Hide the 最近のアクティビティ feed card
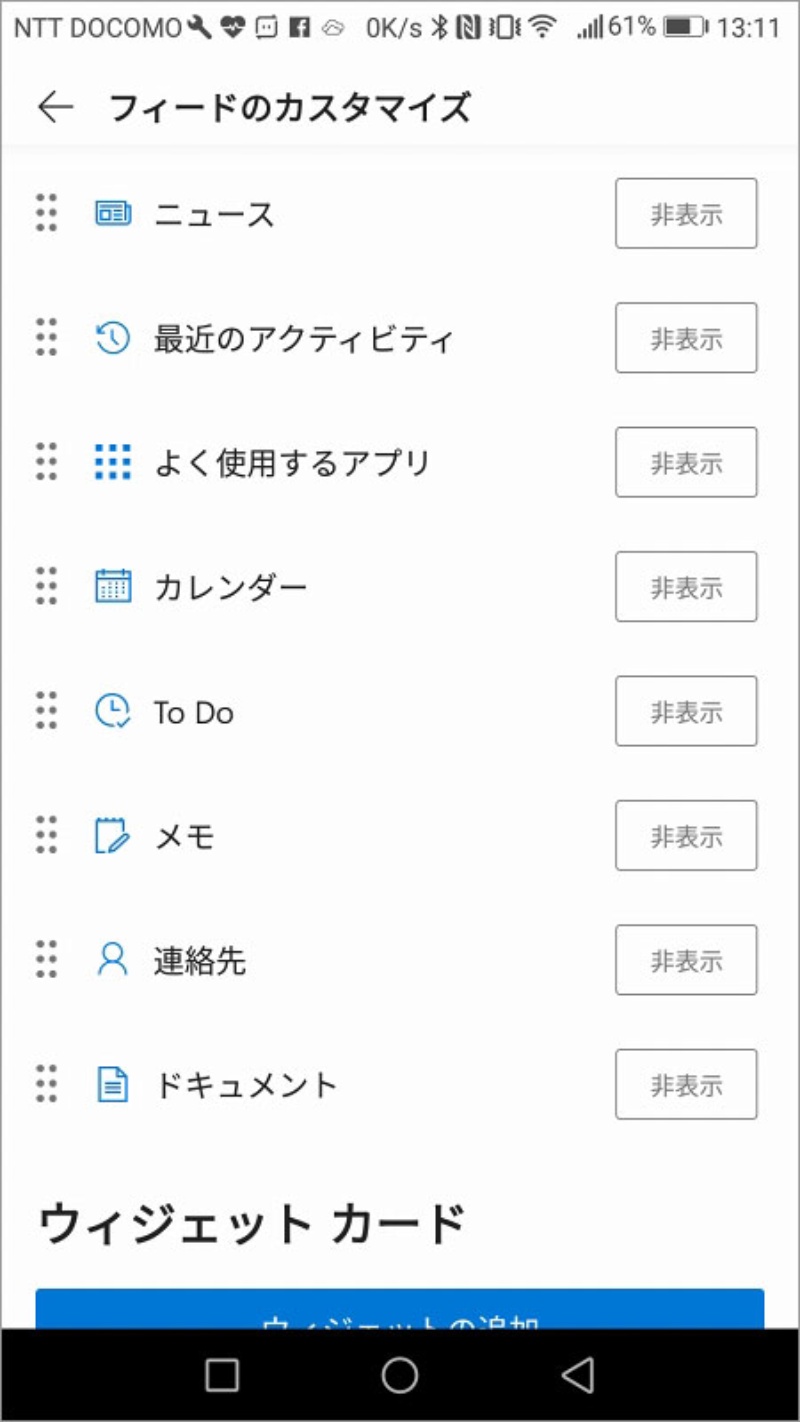This screenshot has width=800, height=1422. tap(686, 338)
